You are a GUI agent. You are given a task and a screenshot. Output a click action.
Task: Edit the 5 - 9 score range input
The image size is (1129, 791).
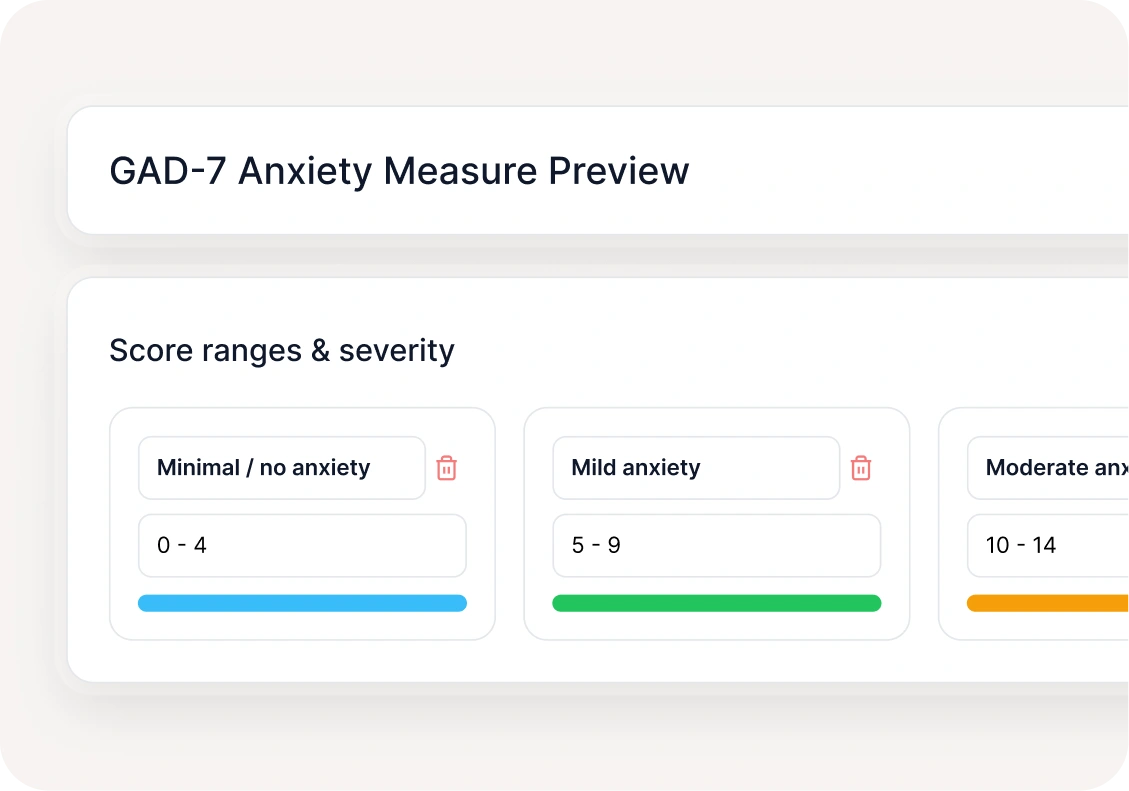pyautogui.click(x=716, y=546)
